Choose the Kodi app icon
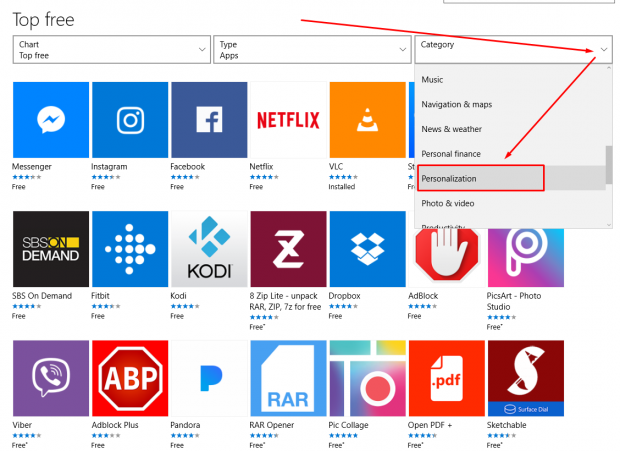Viewport: 620px width, 451px height. click(208, 249)
